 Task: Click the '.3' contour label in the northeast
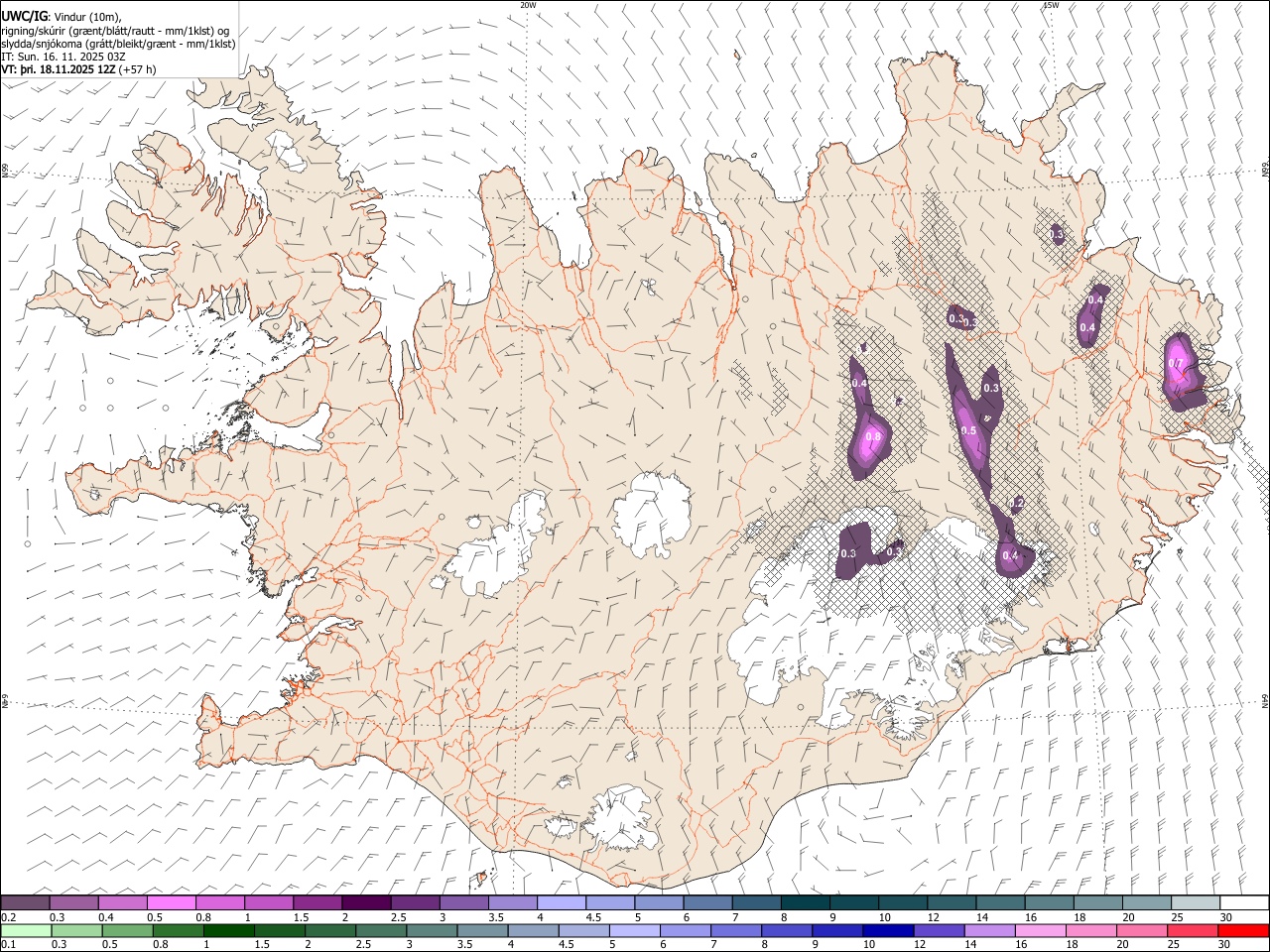click(1058, 234)
